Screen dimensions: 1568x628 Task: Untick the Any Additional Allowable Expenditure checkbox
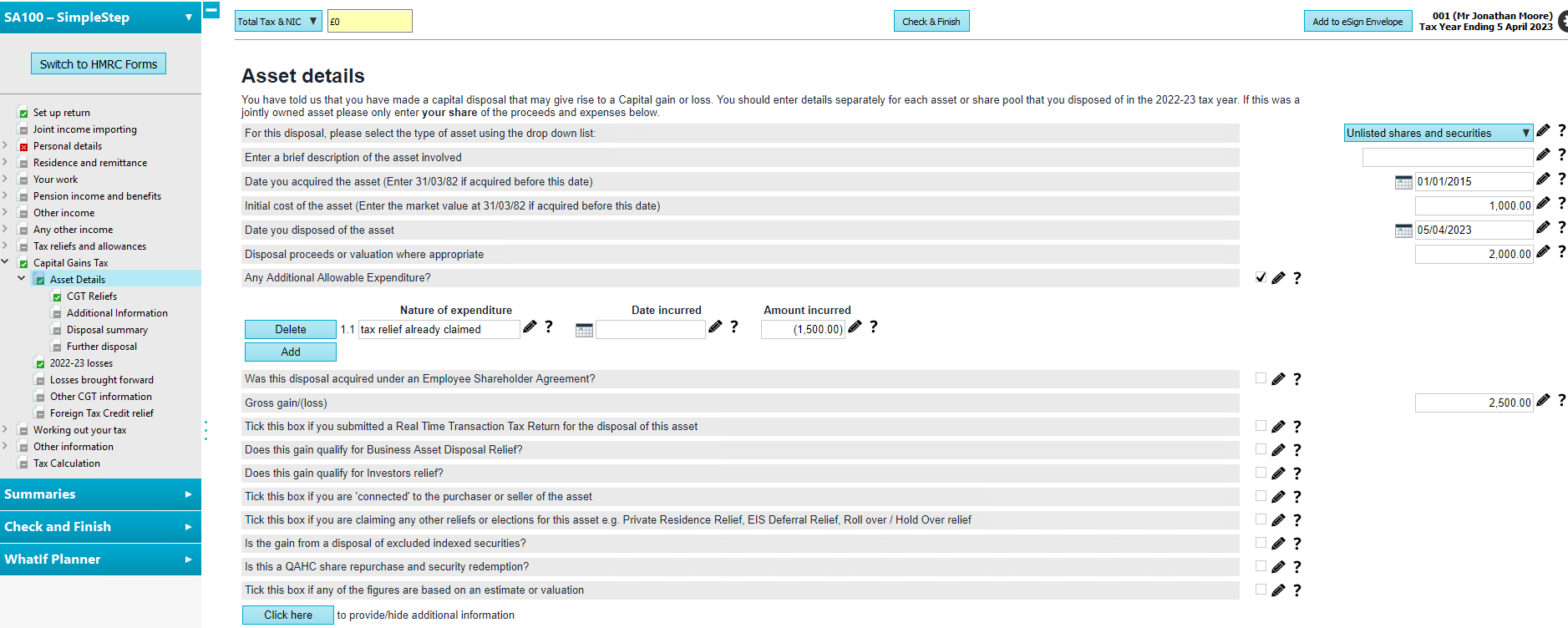pos(1261,277)
